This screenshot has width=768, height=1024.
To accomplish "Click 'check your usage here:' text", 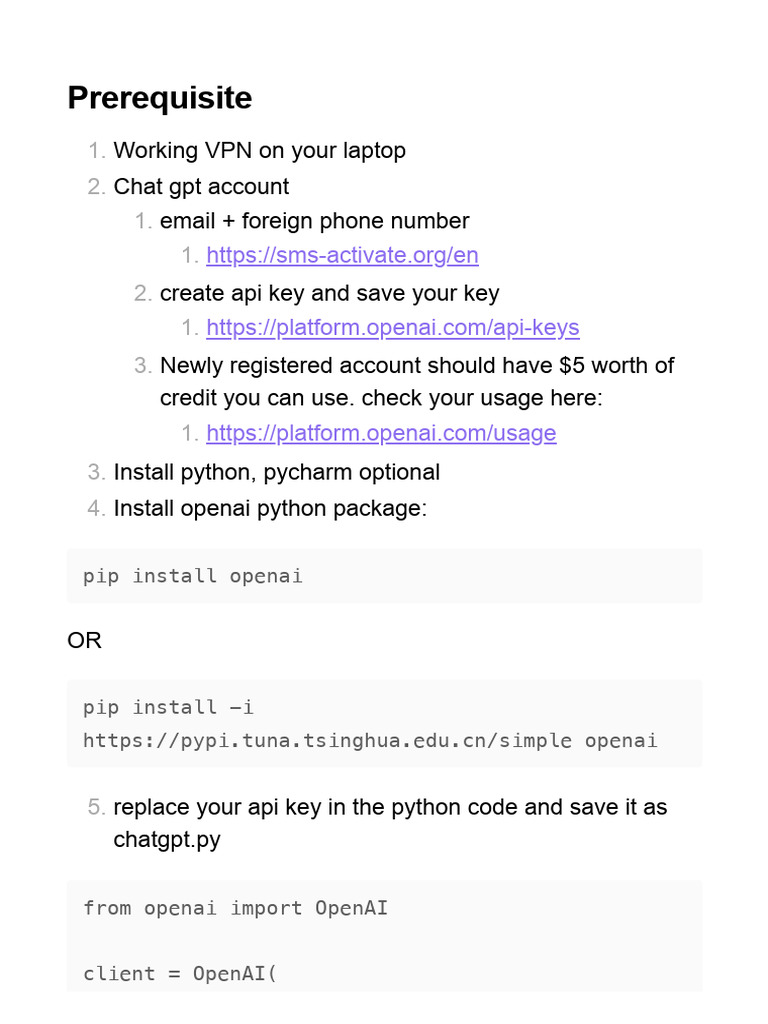I will (482, 398).
